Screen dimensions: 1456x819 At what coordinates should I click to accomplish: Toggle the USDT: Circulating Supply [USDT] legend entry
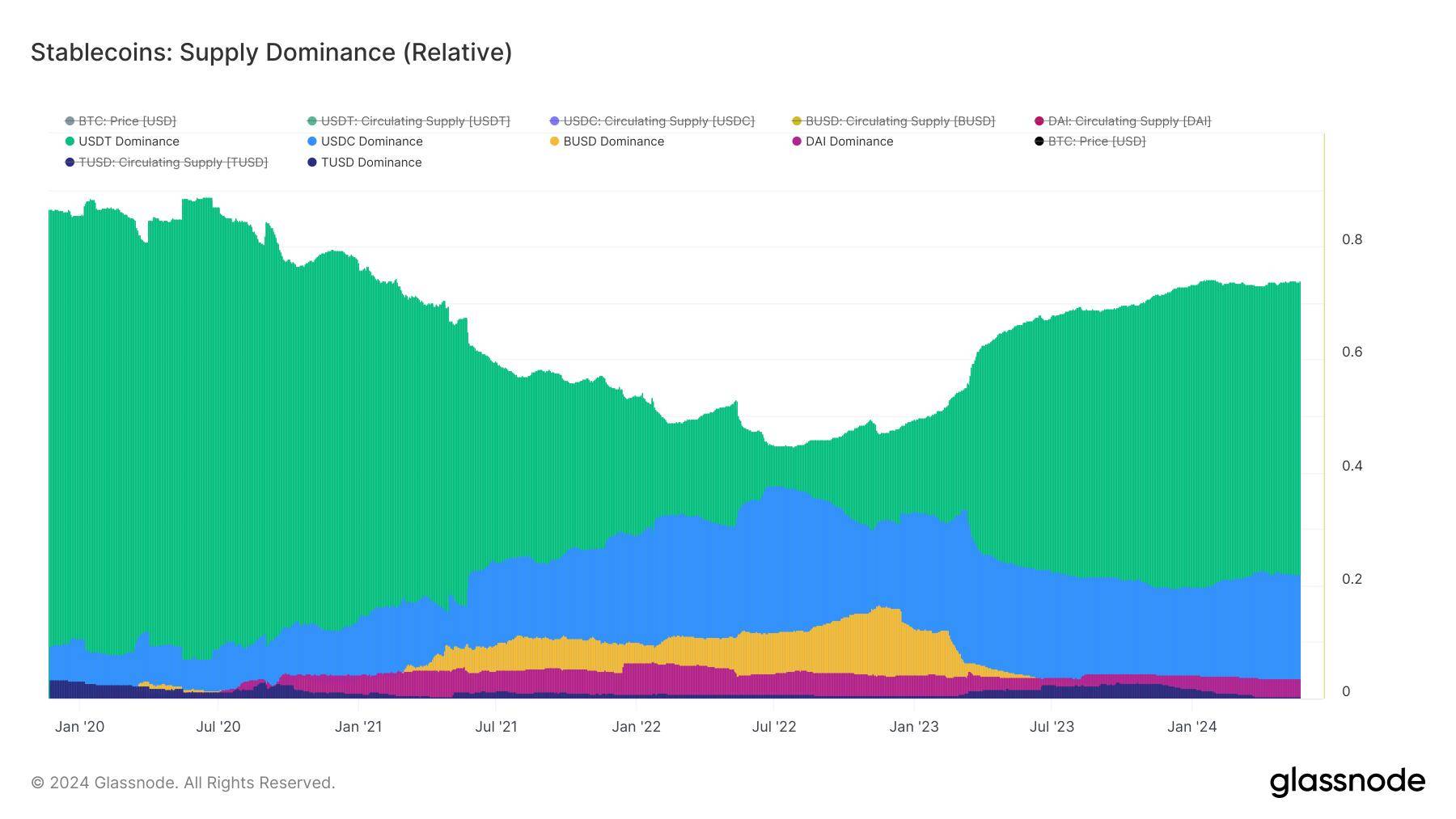[x=408, y=121]
